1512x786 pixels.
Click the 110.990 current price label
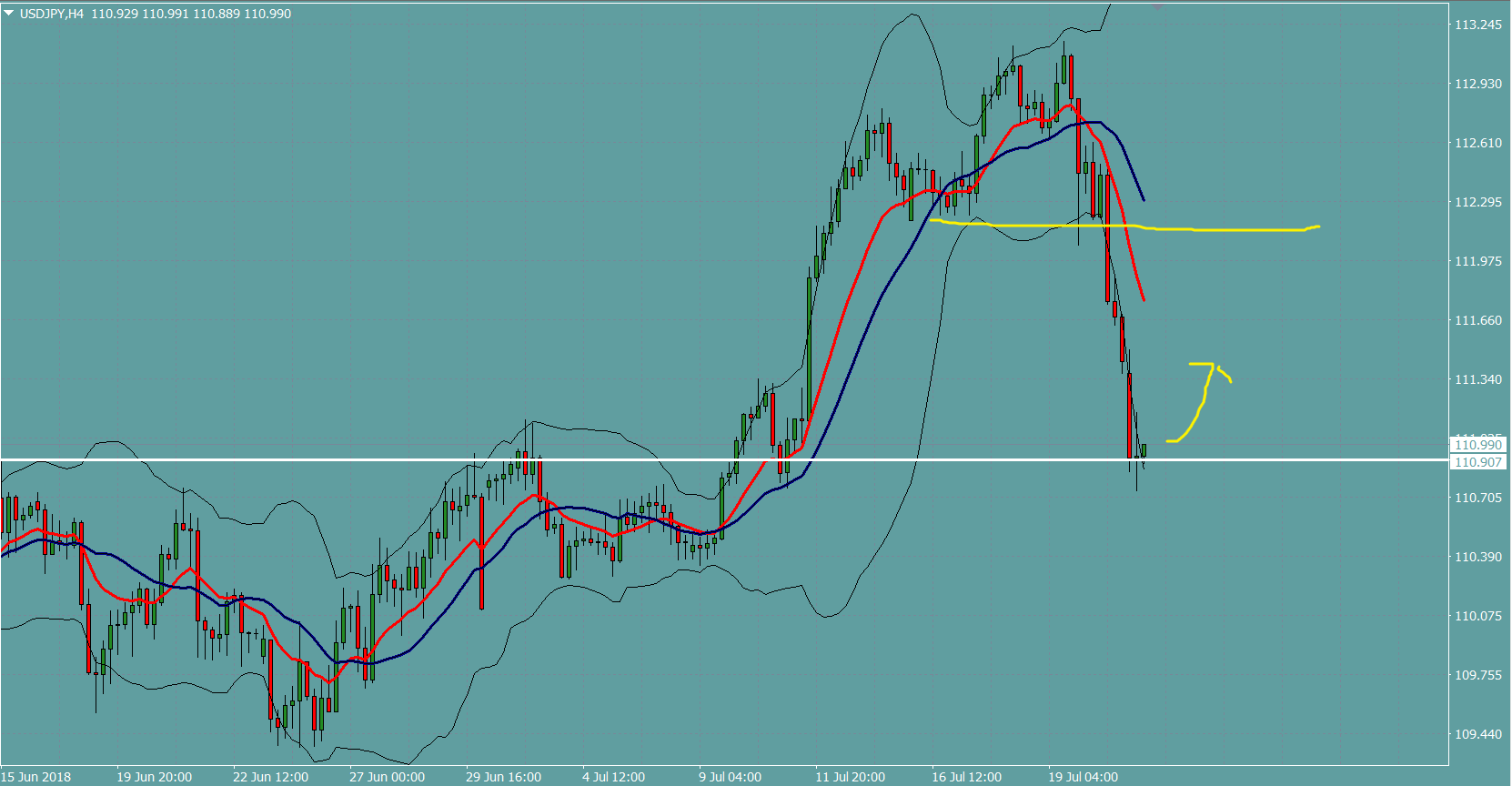(1477, 445)
